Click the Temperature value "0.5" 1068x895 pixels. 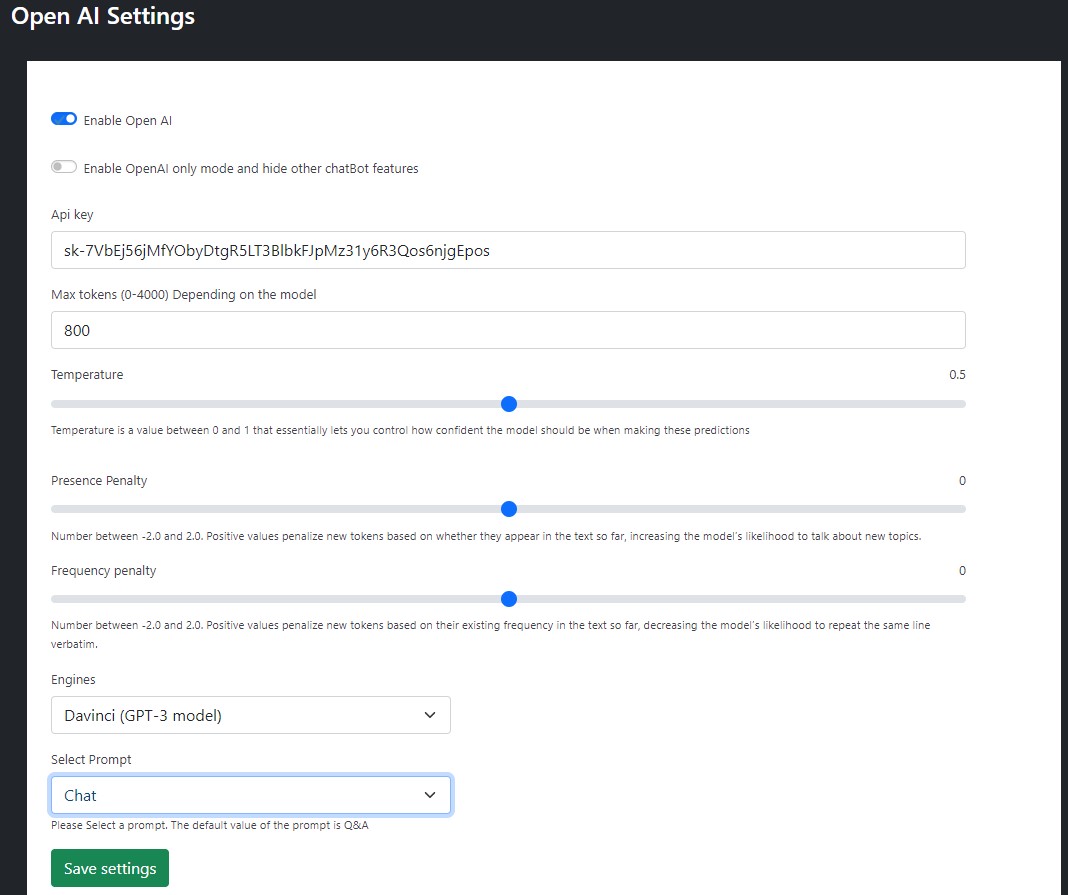point(957,375)
